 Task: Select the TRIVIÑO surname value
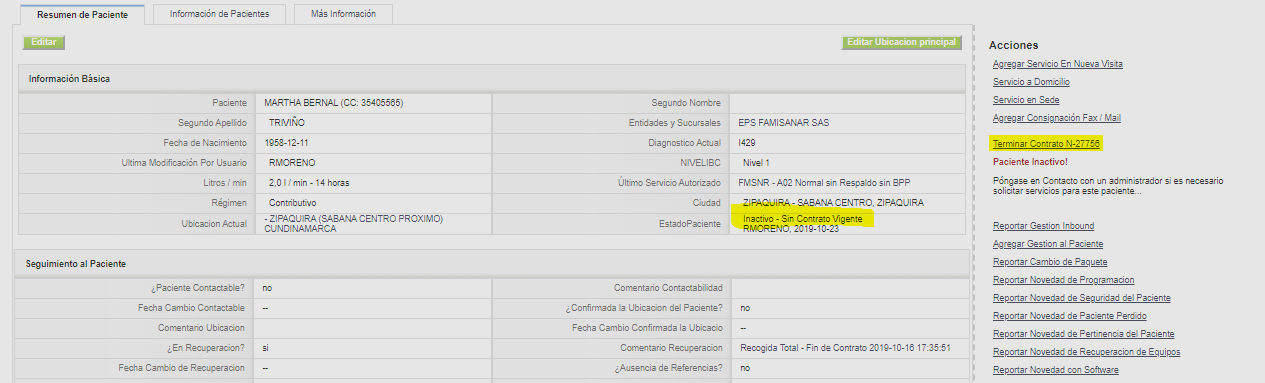(x=286, y=123)
